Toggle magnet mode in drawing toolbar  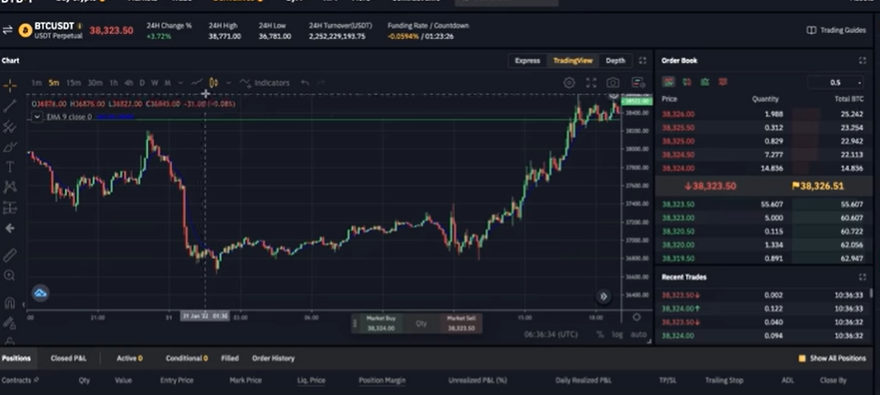(10, 303)
